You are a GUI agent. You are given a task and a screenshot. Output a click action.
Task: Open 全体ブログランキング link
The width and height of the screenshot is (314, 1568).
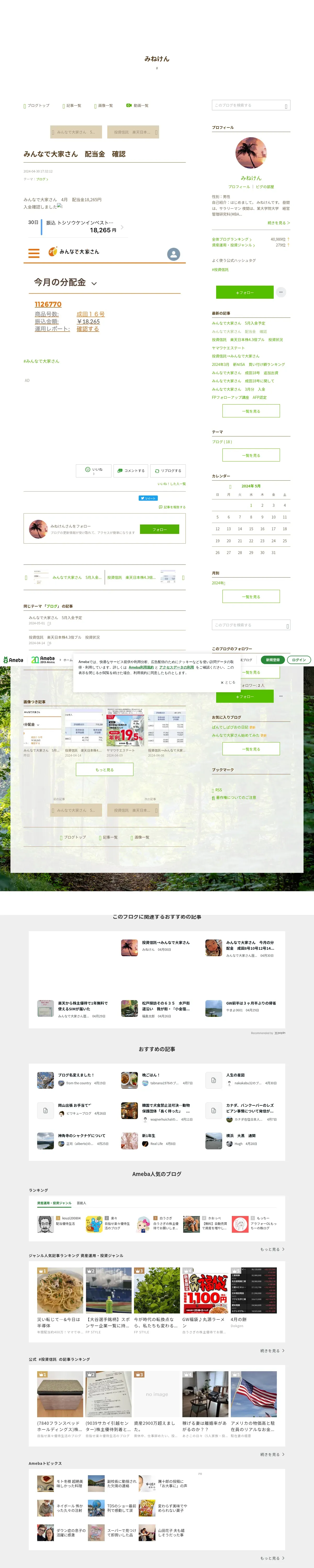pos(231,239)
